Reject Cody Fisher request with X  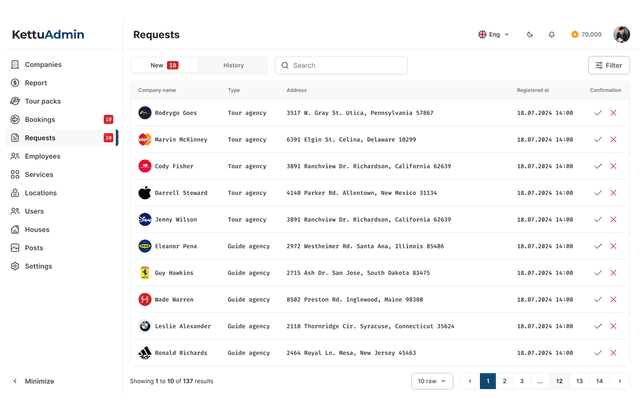point(613,166)
